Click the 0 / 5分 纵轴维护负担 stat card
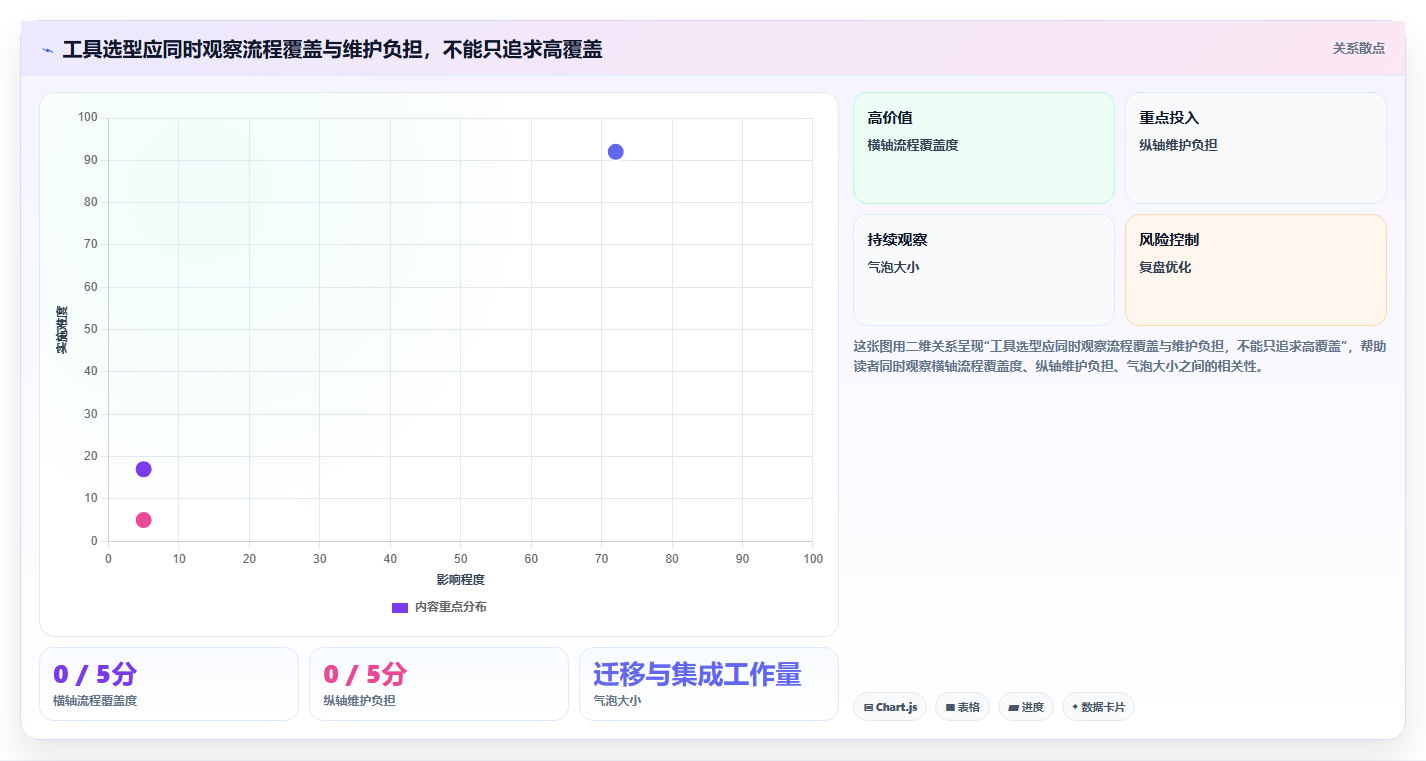1426x761 pixels. pos(439,684)
